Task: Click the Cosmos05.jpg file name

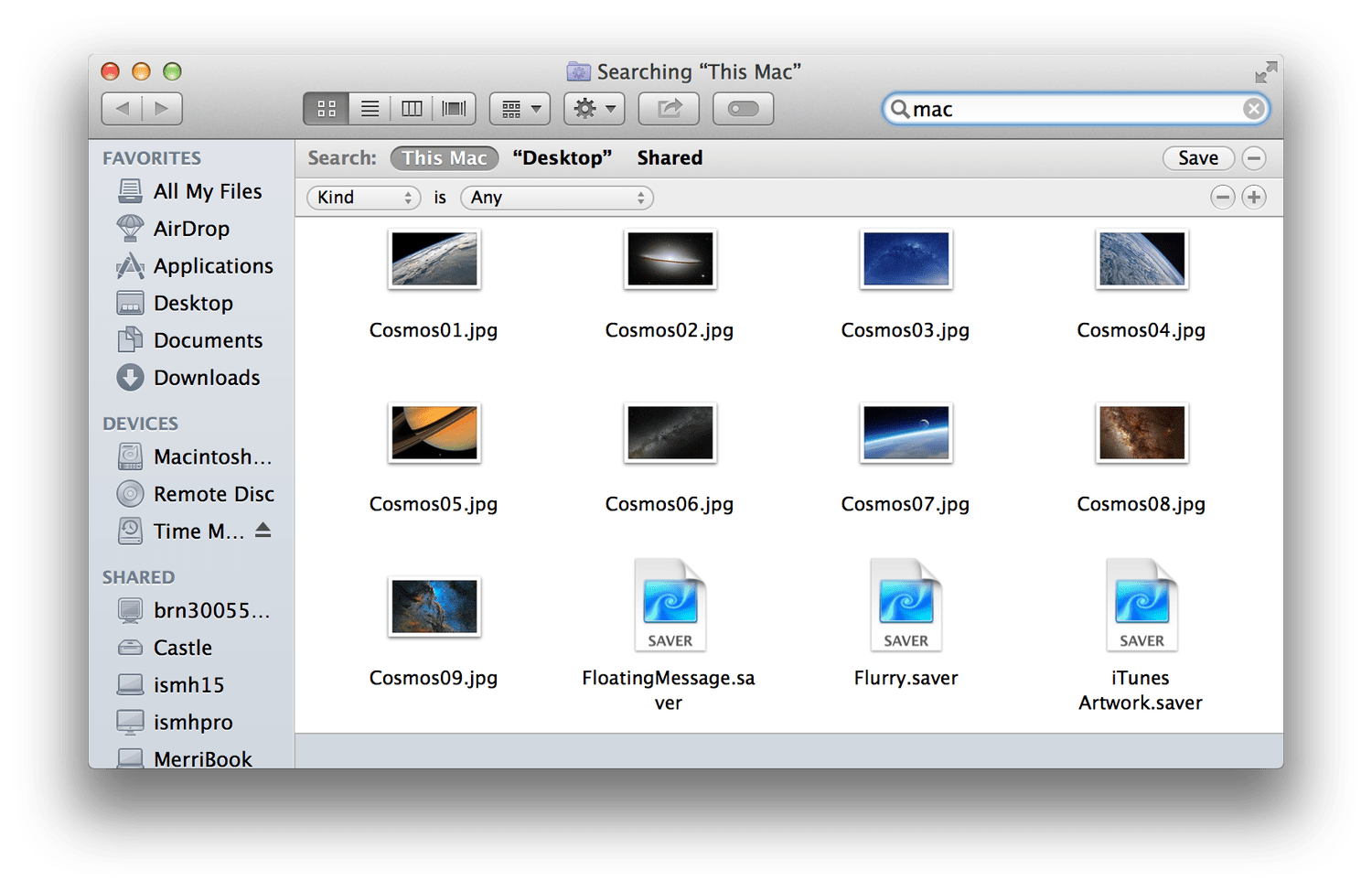Action: tap(434, 504)
